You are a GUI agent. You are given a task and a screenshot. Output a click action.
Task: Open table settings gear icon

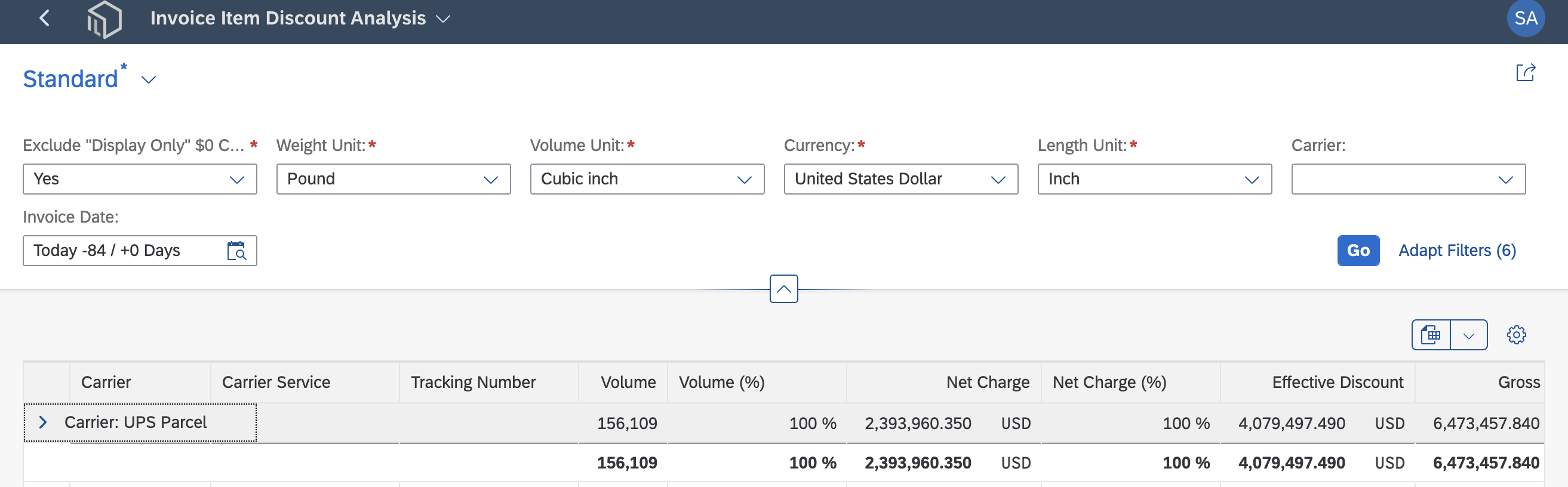[x=1516, y=335]
